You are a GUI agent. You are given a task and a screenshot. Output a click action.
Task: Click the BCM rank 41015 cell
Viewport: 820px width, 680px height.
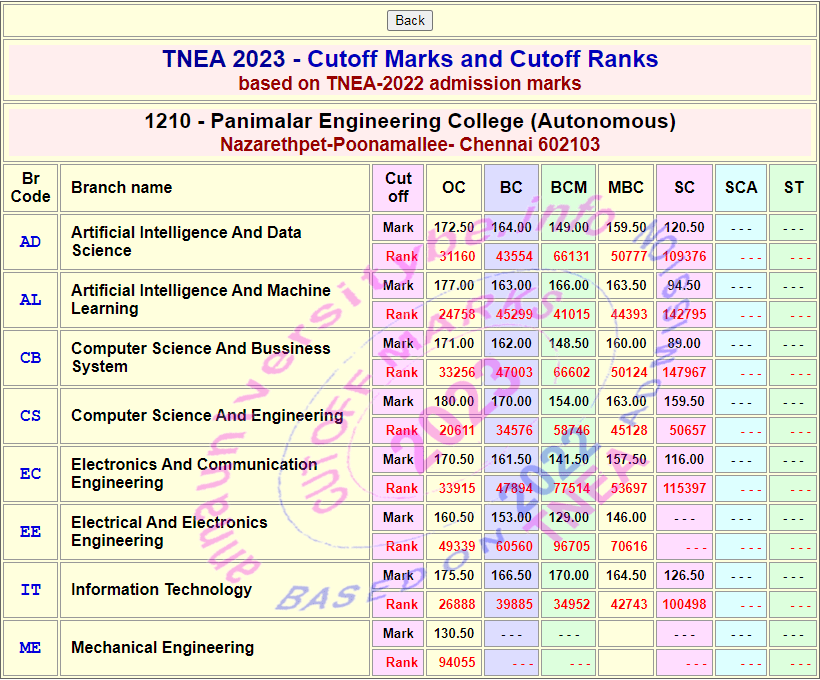coord(568,314)
